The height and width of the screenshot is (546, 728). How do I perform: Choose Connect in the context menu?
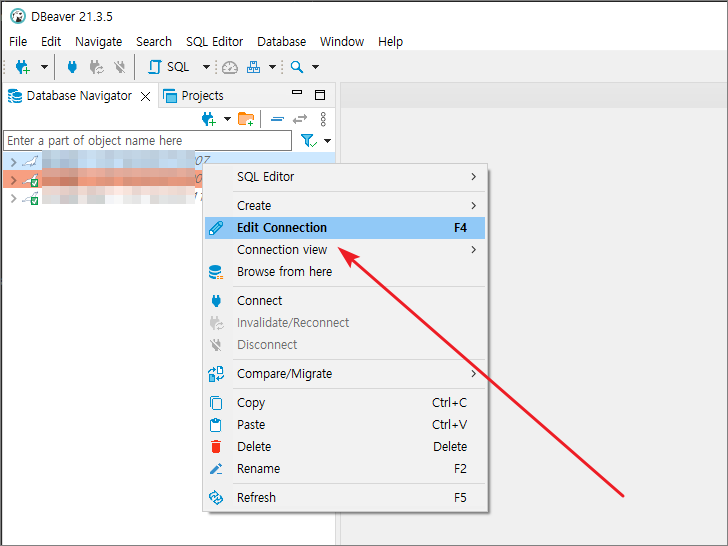tap(345, 300)
